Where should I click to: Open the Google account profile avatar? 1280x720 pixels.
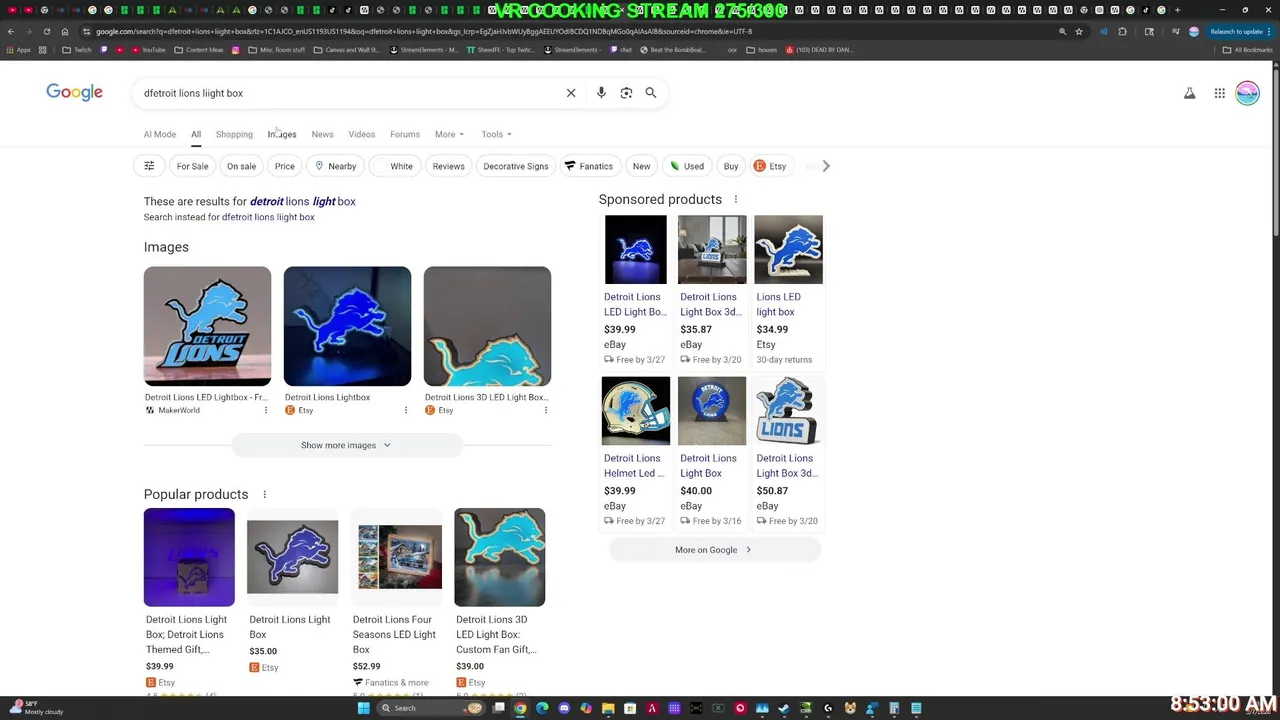tap(1247, 93)
